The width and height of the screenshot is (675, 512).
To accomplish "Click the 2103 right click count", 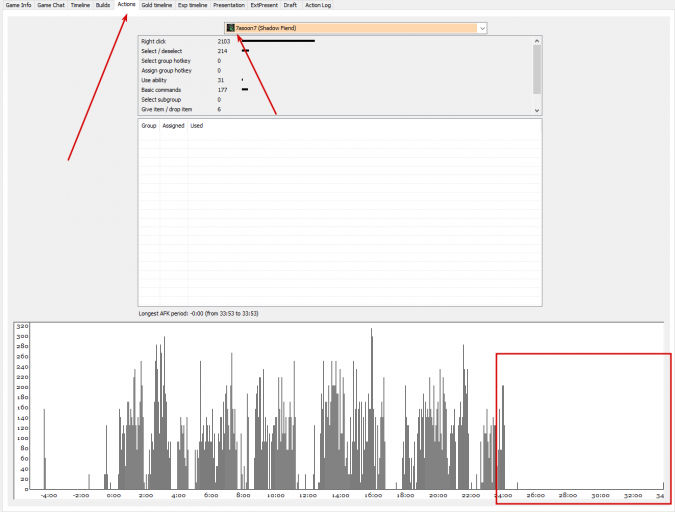I will click(224, 41).
